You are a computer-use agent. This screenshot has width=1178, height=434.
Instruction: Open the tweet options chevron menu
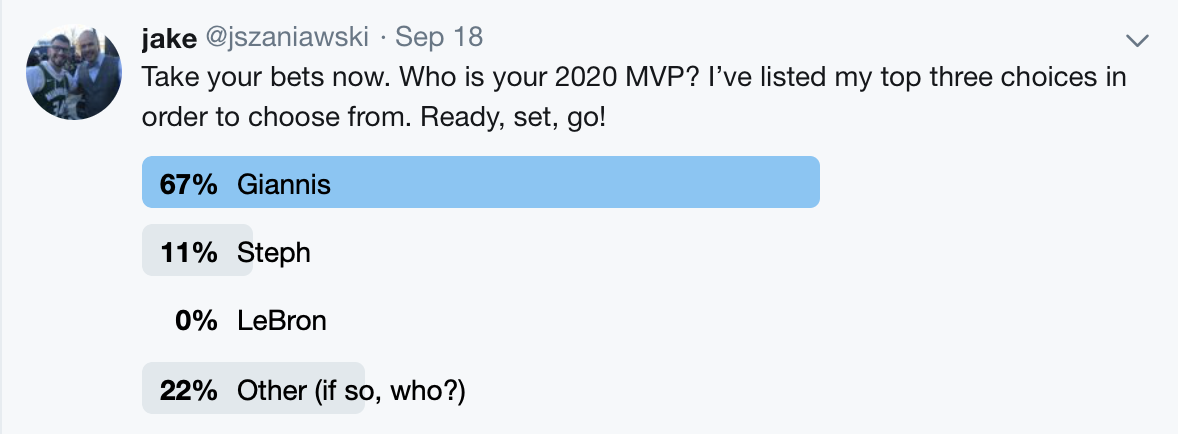click(x=1137, y=41)
